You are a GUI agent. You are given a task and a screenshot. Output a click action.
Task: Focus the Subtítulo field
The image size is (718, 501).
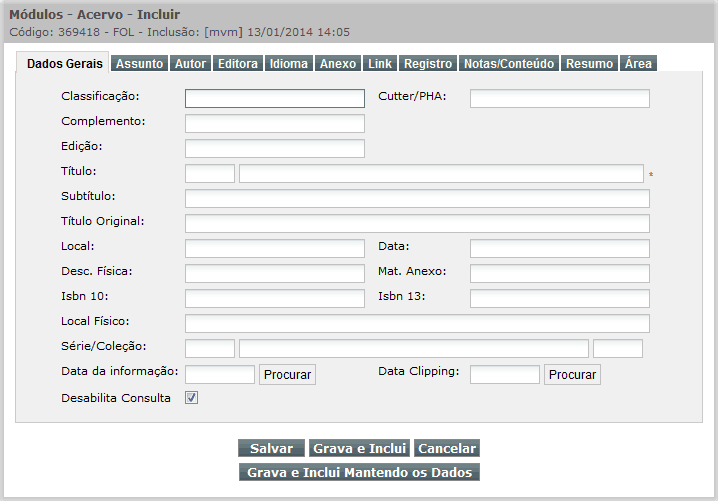coord(417,198)
